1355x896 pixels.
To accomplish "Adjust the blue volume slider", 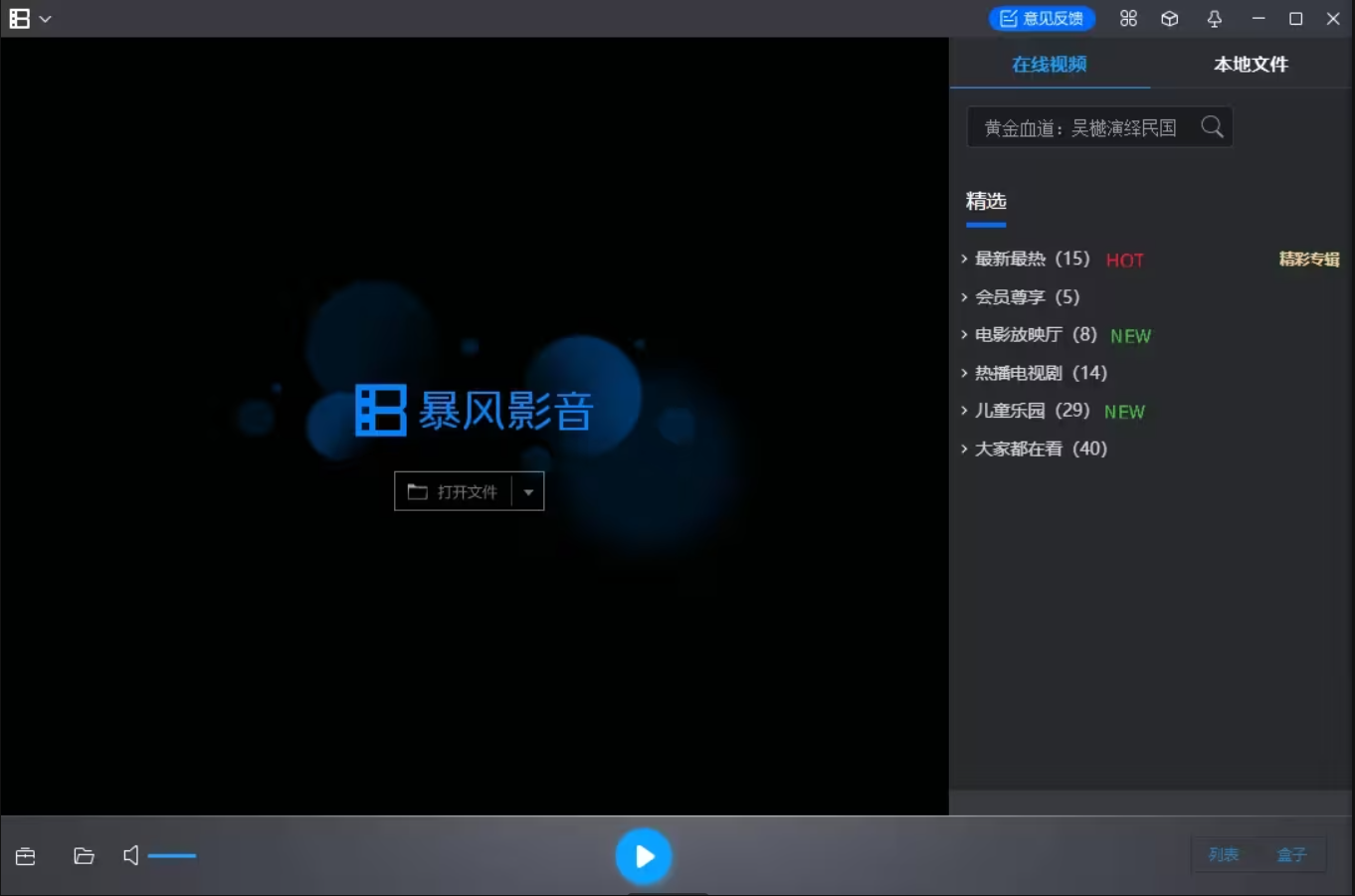I will (x=173, y=855).
